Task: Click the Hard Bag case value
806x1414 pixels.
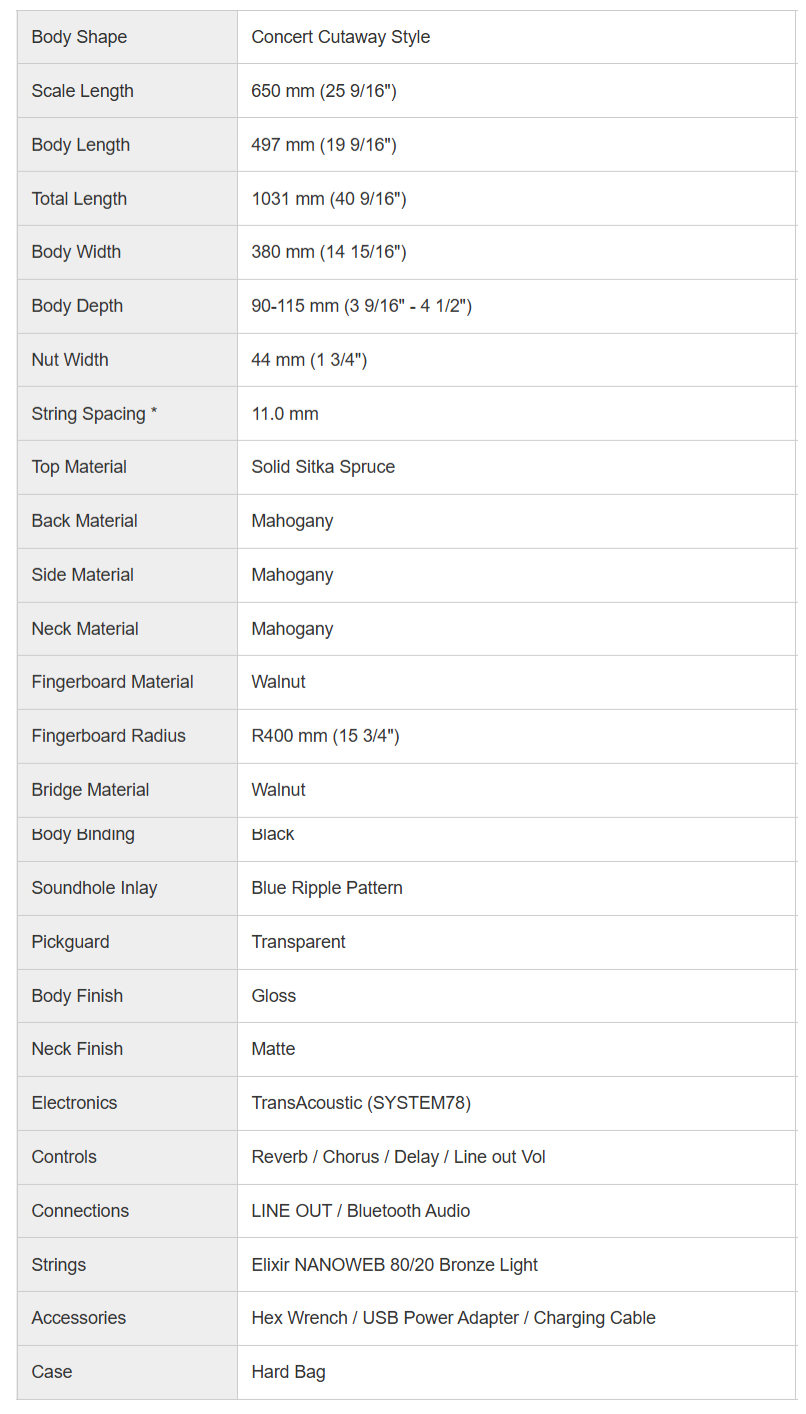Action: (288, 1372)
